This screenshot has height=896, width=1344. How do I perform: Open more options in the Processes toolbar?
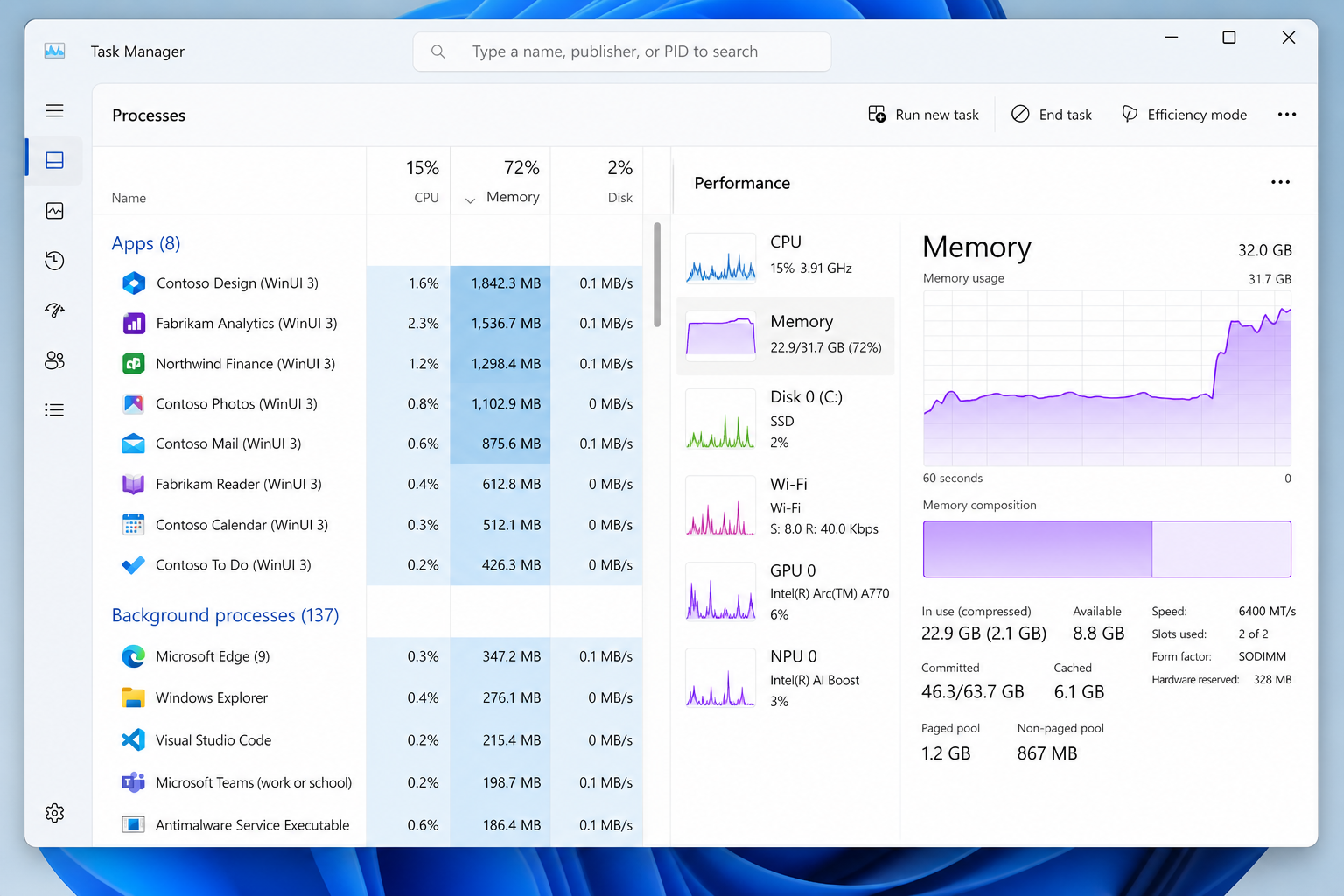[x=1286, y=115]
